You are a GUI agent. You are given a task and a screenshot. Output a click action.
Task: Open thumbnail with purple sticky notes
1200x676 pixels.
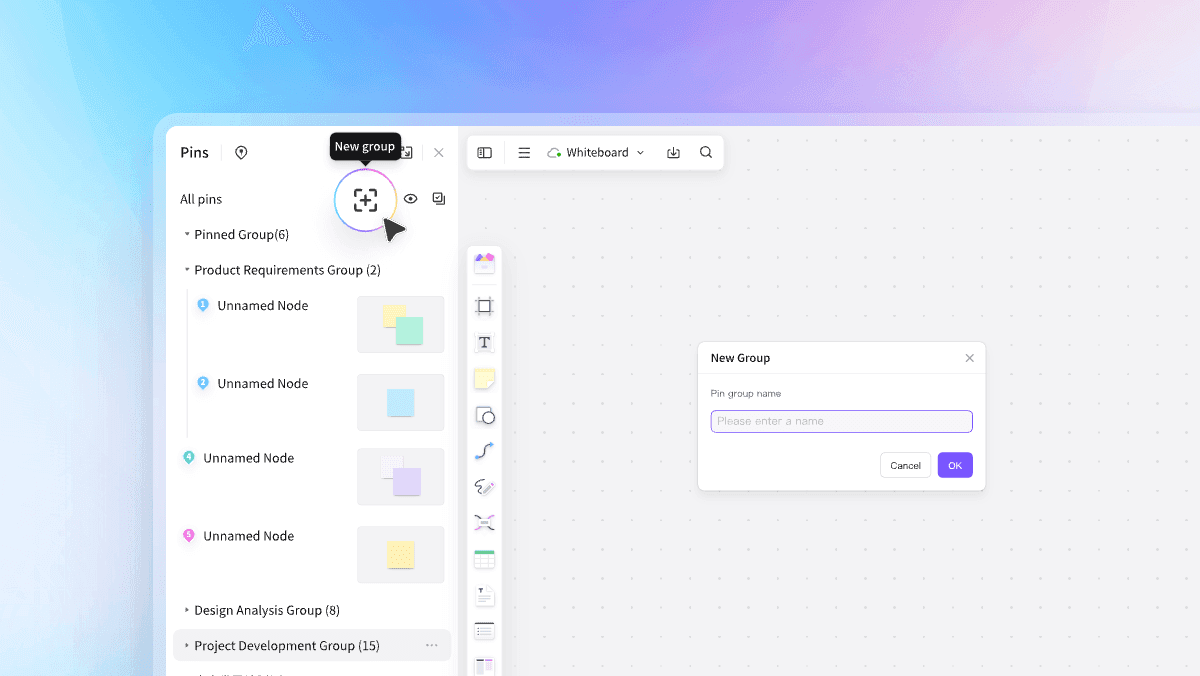click(401, 477)
